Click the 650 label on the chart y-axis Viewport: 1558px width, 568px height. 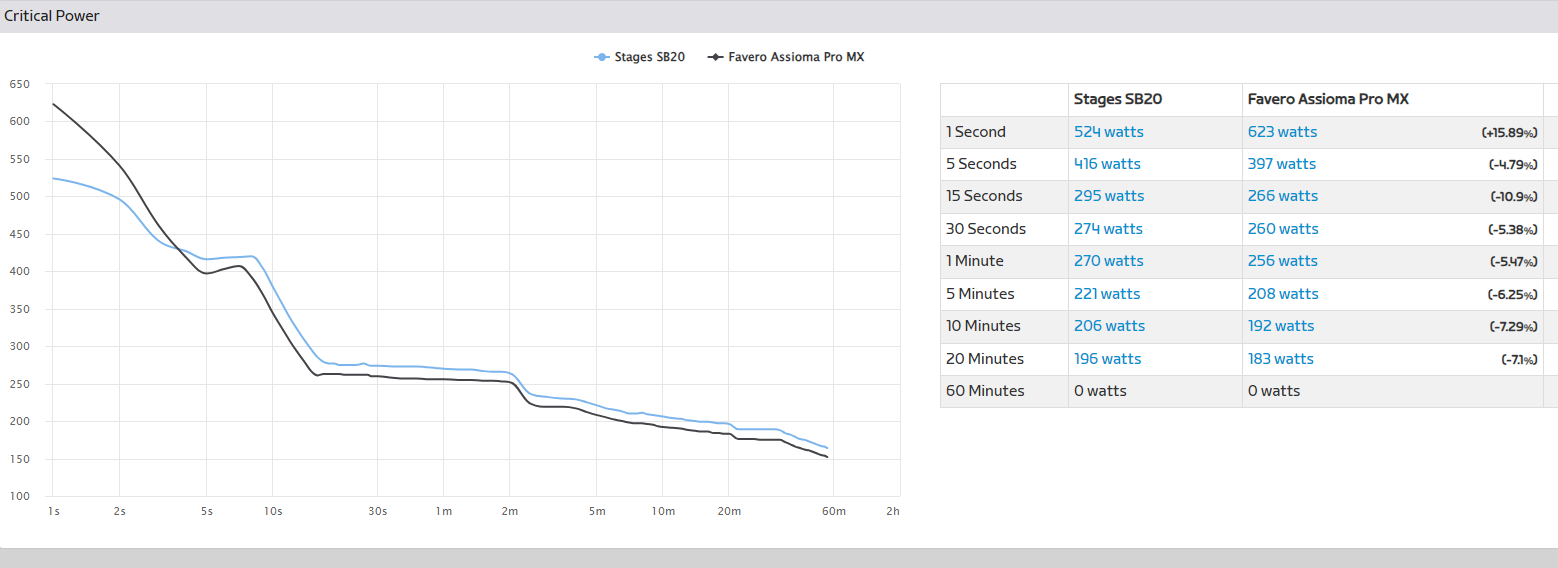click(19, 84)
